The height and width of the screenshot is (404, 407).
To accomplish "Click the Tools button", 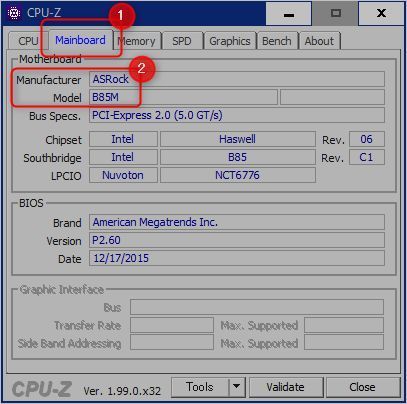I will (200, 387).
